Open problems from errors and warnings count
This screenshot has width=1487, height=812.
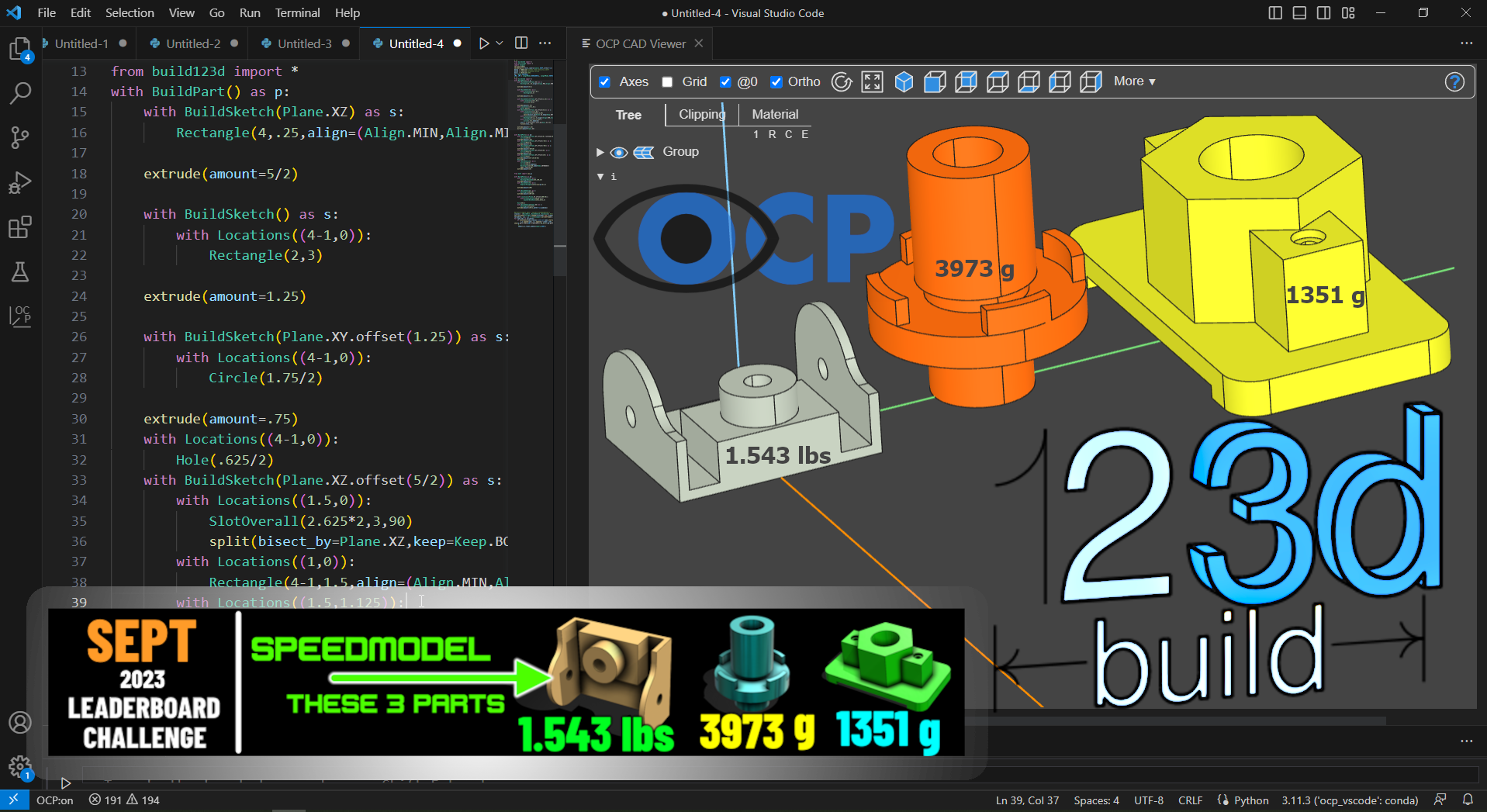point(124,800)
